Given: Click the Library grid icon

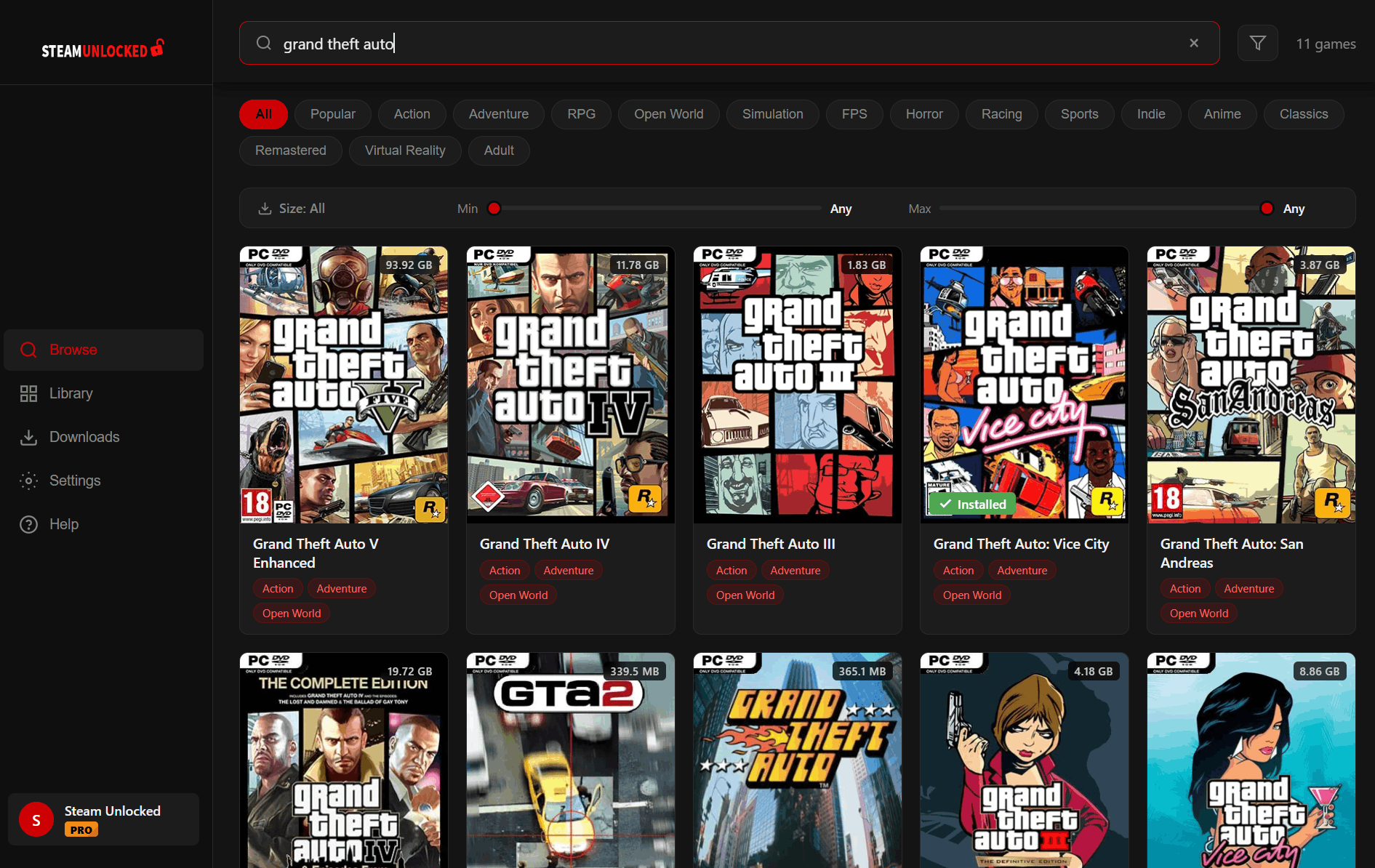Looking at the screenshot, I should [28, 393].
